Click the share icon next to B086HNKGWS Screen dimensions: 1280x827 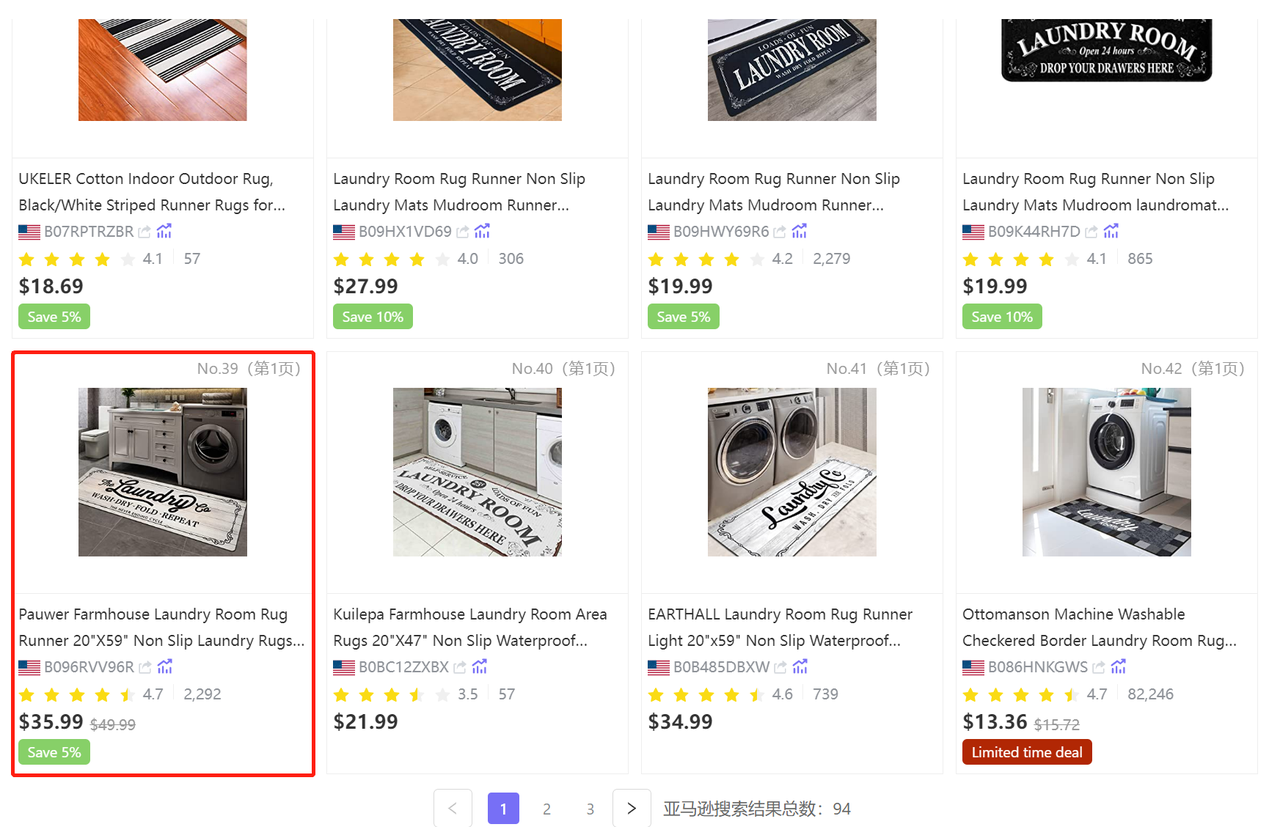[1098, 667]
